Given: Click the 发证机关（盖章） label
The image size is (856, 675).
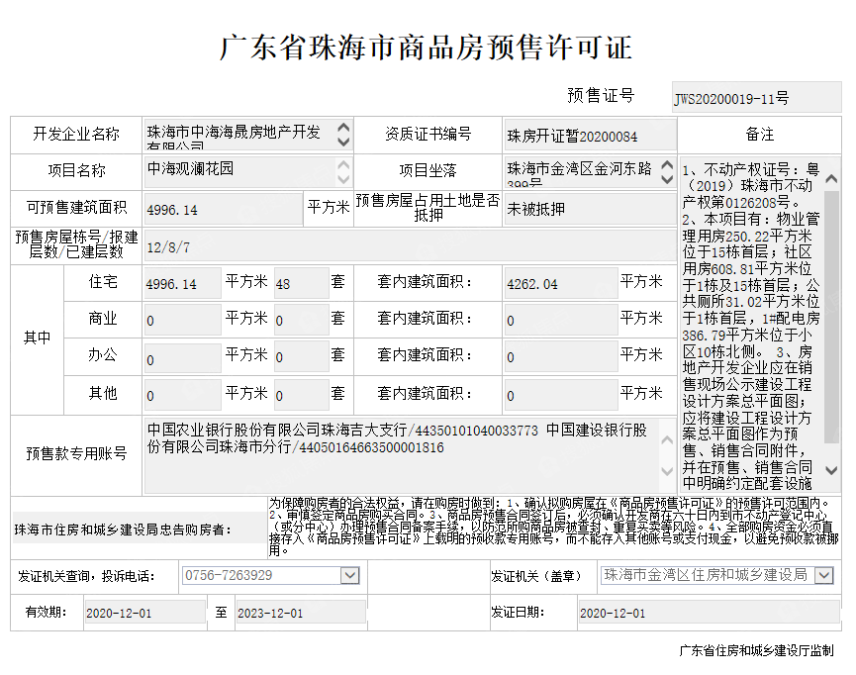Looking at the screenshot, I should point(536,576).
